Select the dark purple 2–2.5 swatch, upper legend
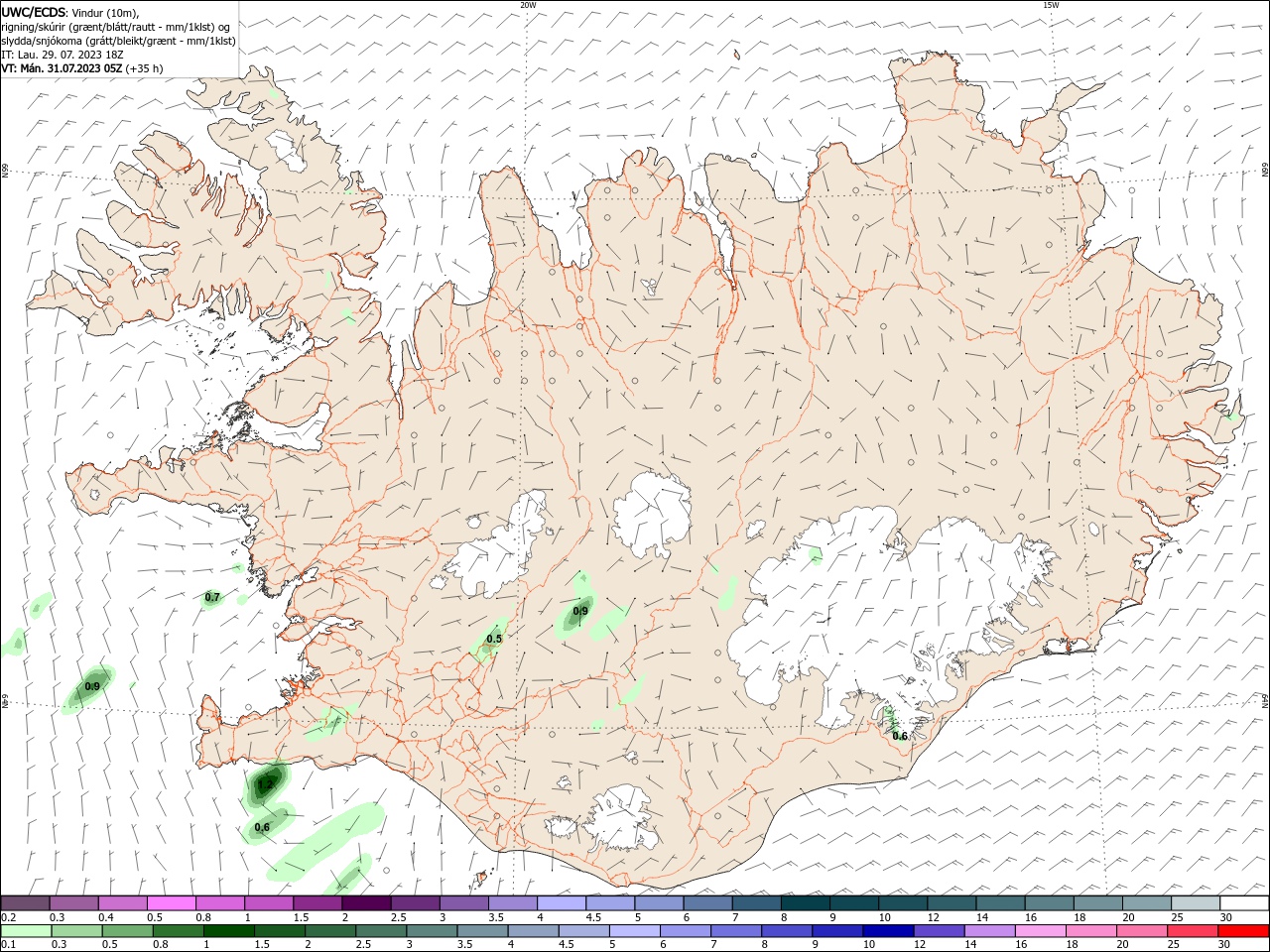 (x=367, y=903)
